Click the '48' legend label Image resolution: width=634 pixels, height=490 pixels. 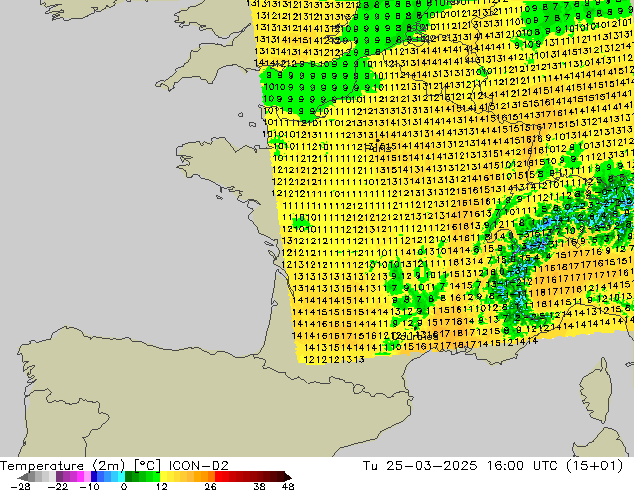click(x=288, y=486)
